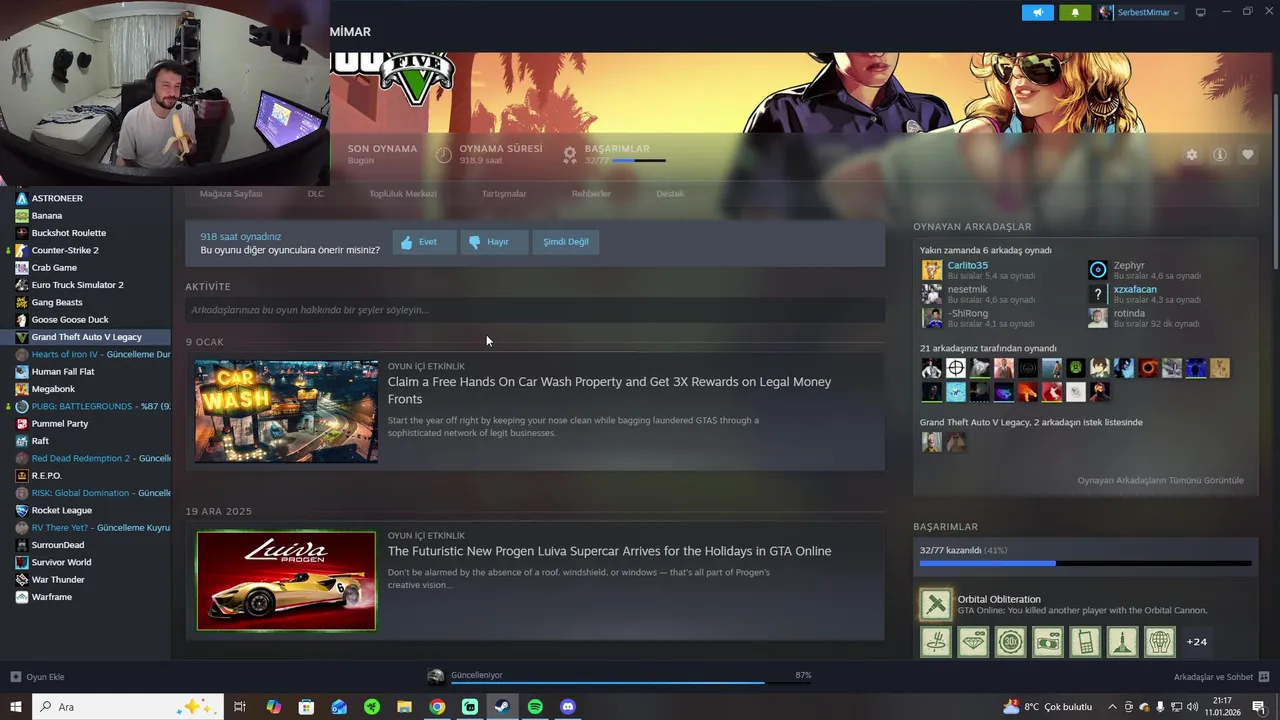1280x720 pixels.
Task: Select Banana in the library list
Action: [x=47, y=216]
